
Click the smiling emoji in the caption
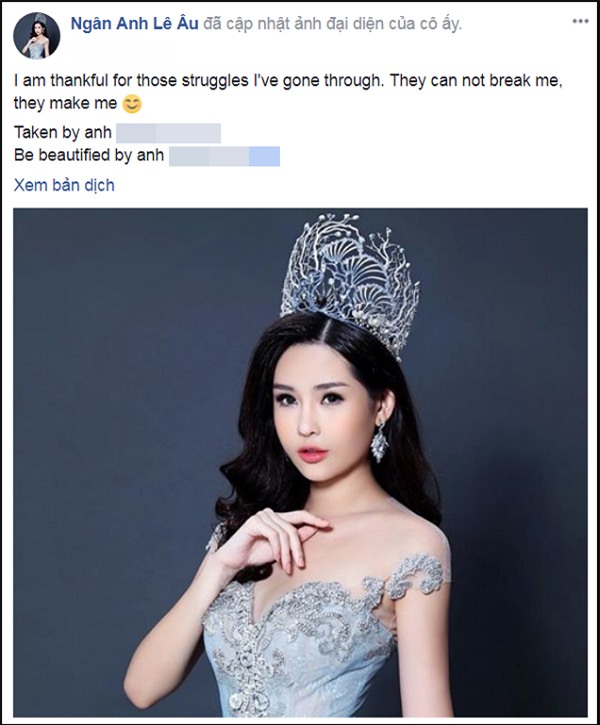tap(132, 104)
